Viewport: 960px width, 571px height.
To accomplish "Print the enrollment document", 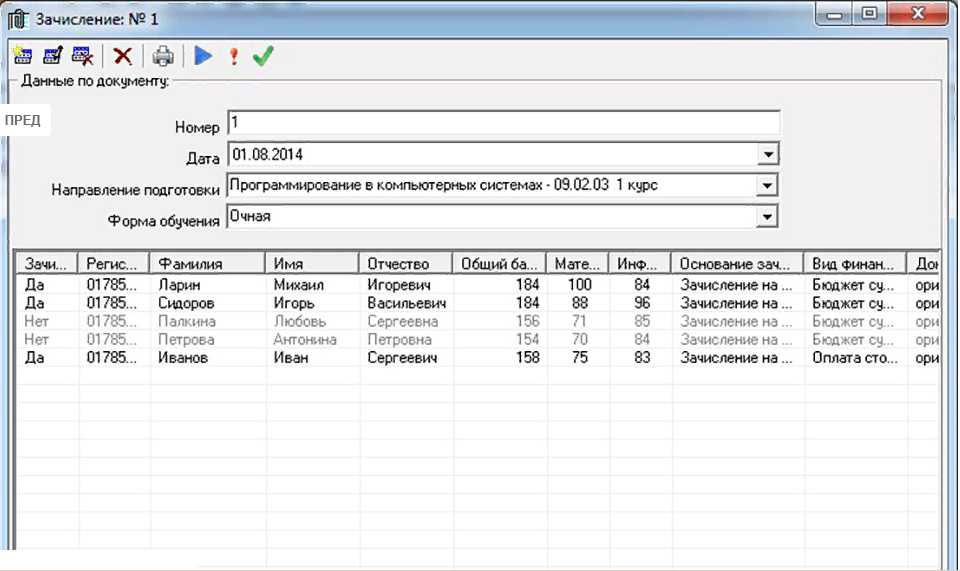I will 163,57.
